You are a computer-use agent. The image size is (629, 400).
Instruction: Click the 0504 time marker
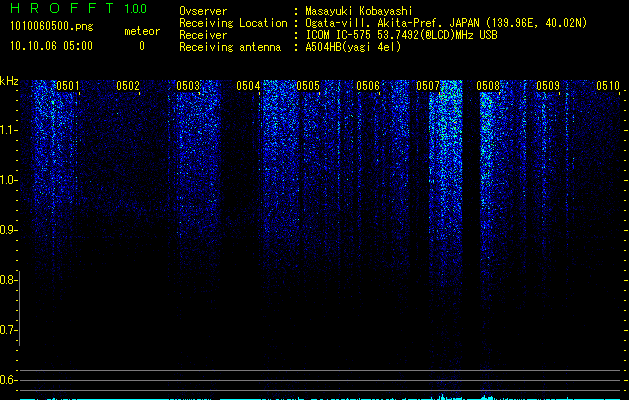248,85
